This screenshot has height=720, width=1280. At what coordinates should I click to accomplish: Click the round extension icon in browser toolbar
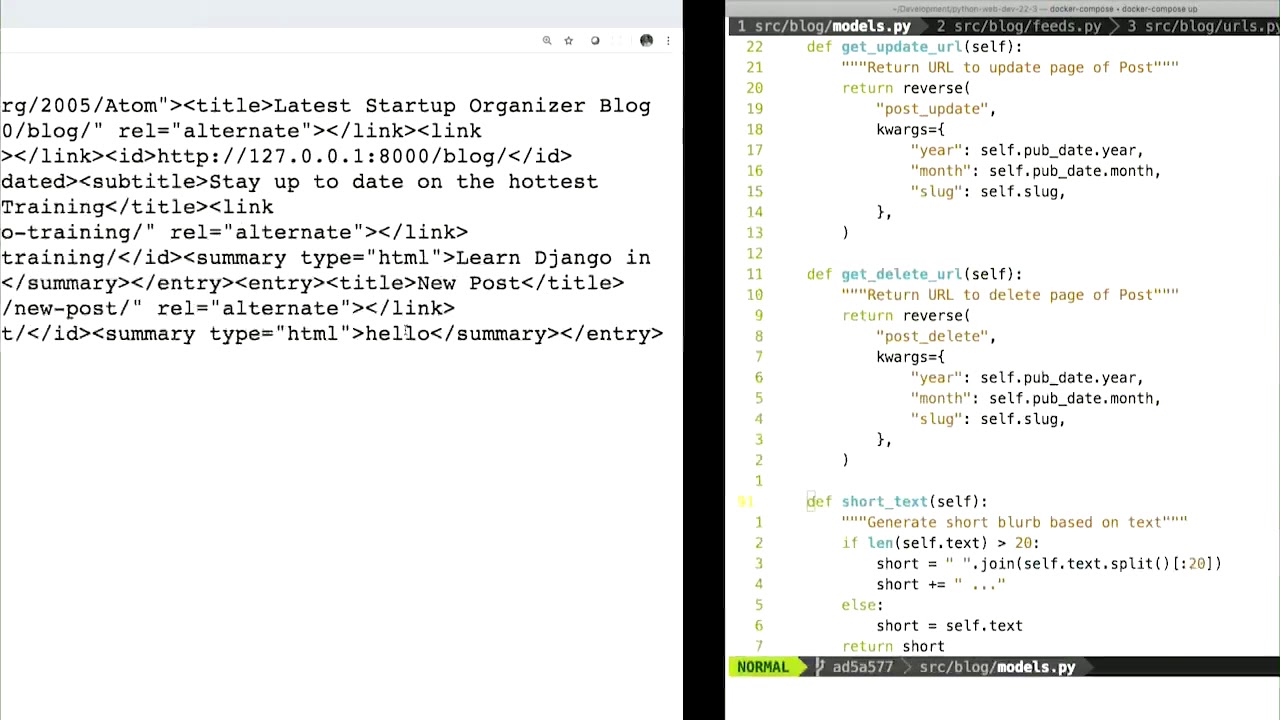click(595, 41)
